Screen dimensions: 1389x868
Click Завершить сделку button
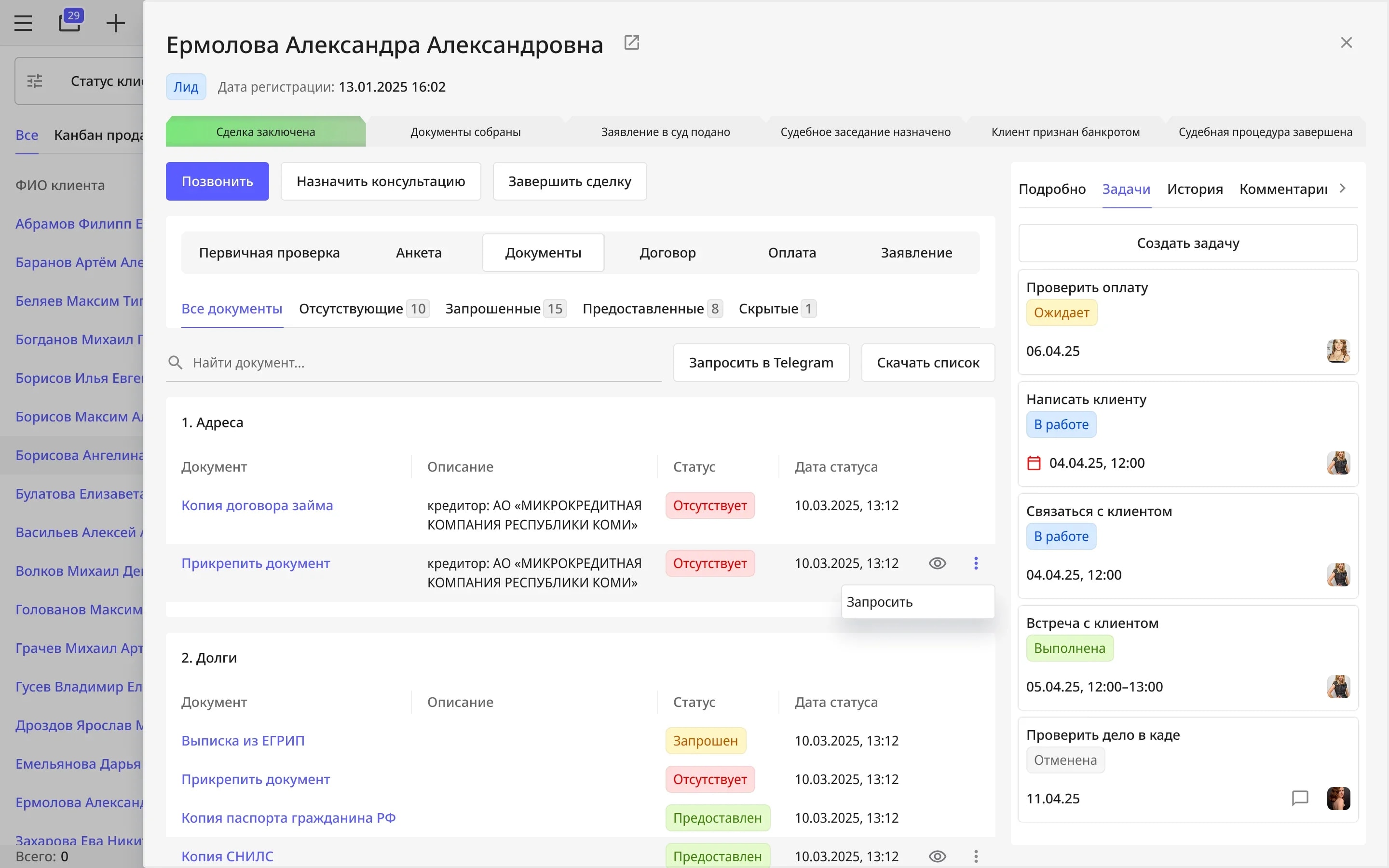tap(570, 181)
